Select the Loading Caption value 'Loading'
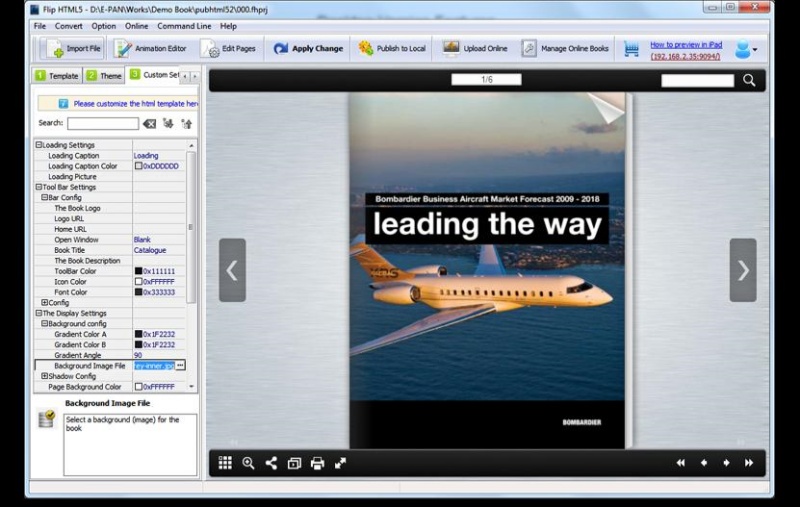The image size is (800, 507). [146, 156]
